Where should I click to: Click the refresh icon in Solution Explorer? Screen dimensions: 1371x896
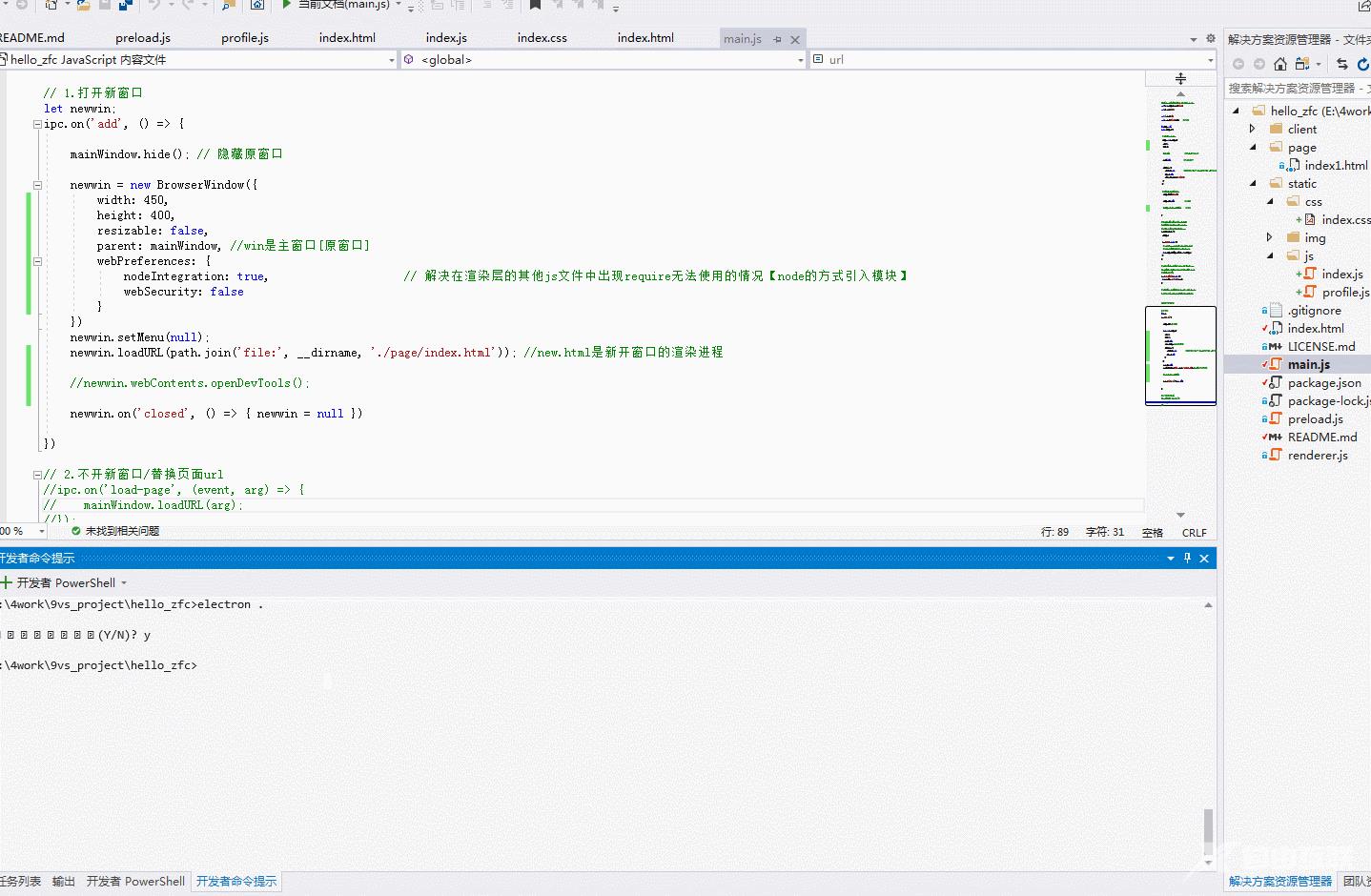pos(1362,64)
